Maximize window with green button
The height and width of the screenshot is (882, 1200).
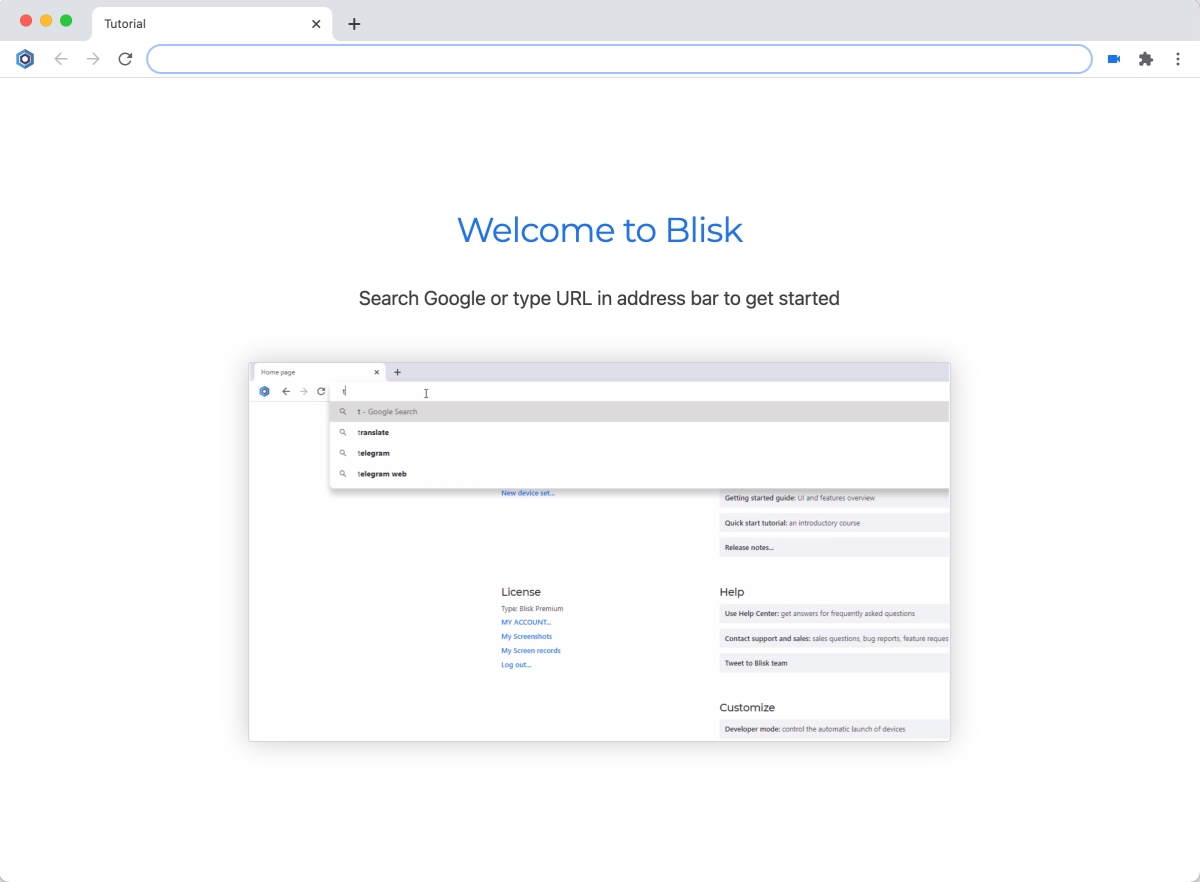click(x=66, y=21)
